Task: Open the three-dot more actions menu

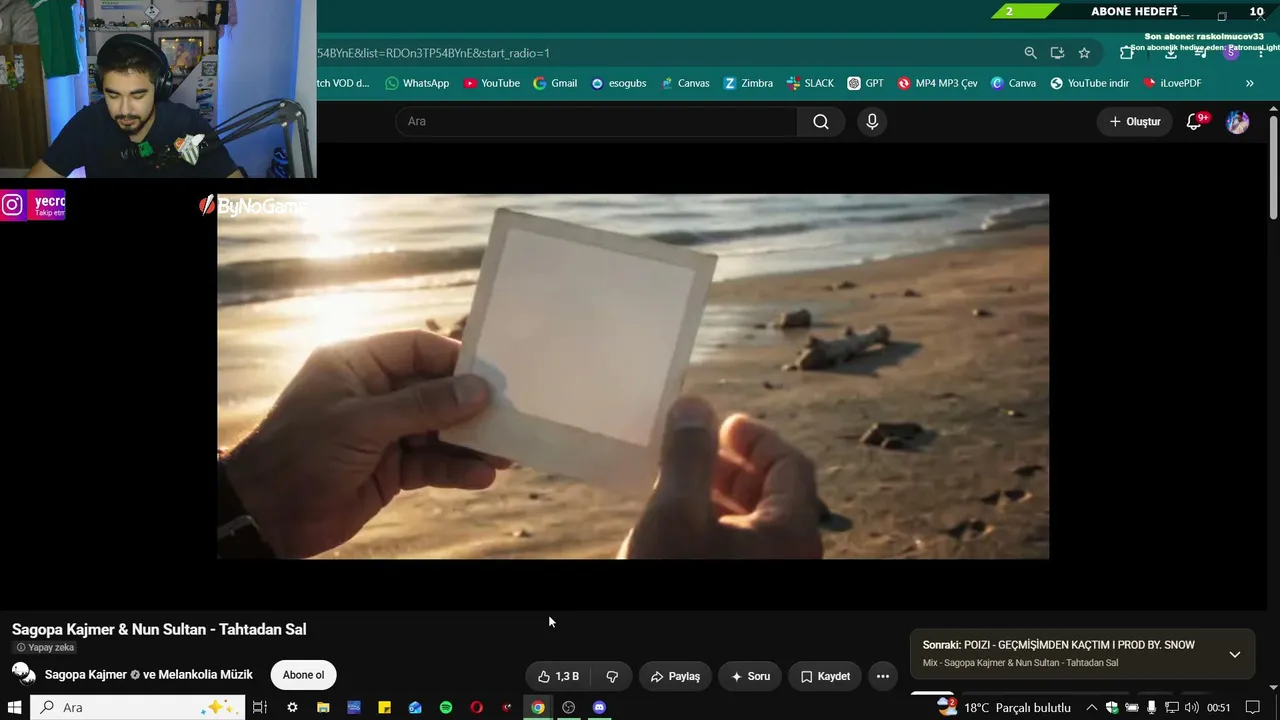Action: 883,676
